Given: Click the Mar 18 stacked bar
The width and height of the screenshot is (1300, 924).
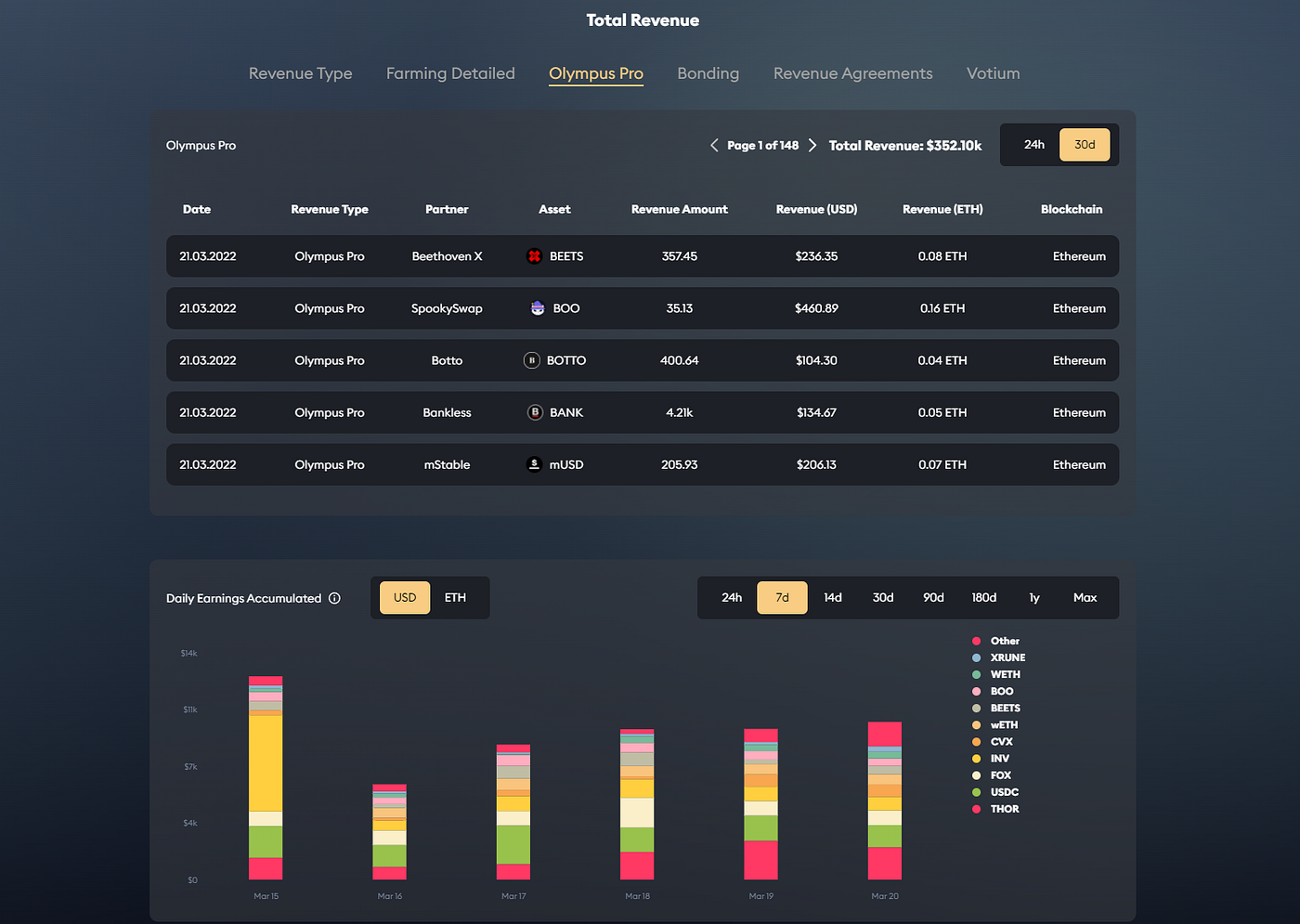Looking at the screenshot, I should click(637, 804).
